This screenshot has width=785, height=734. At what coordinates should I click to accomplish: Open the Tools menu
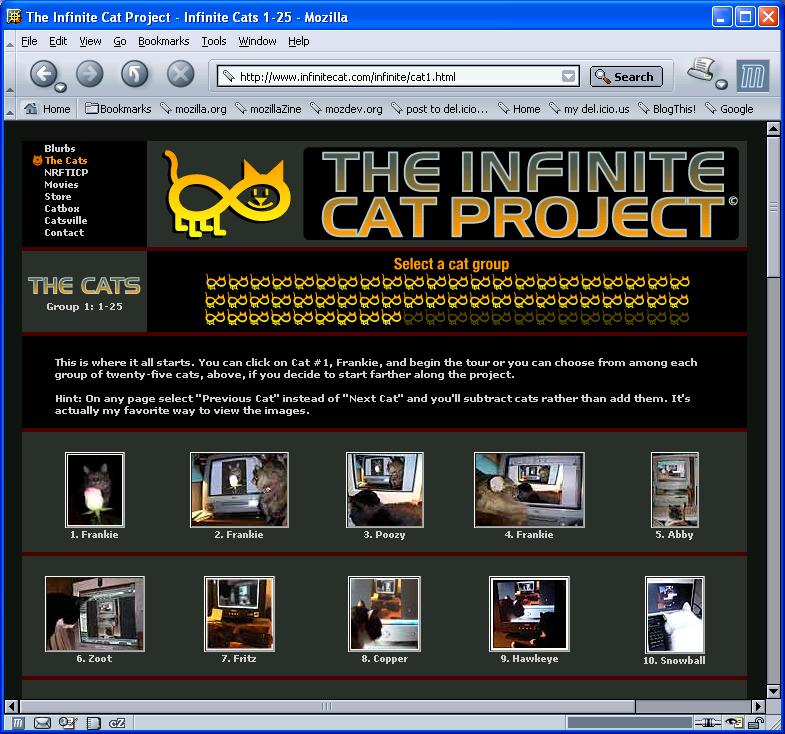click(214, 41)
